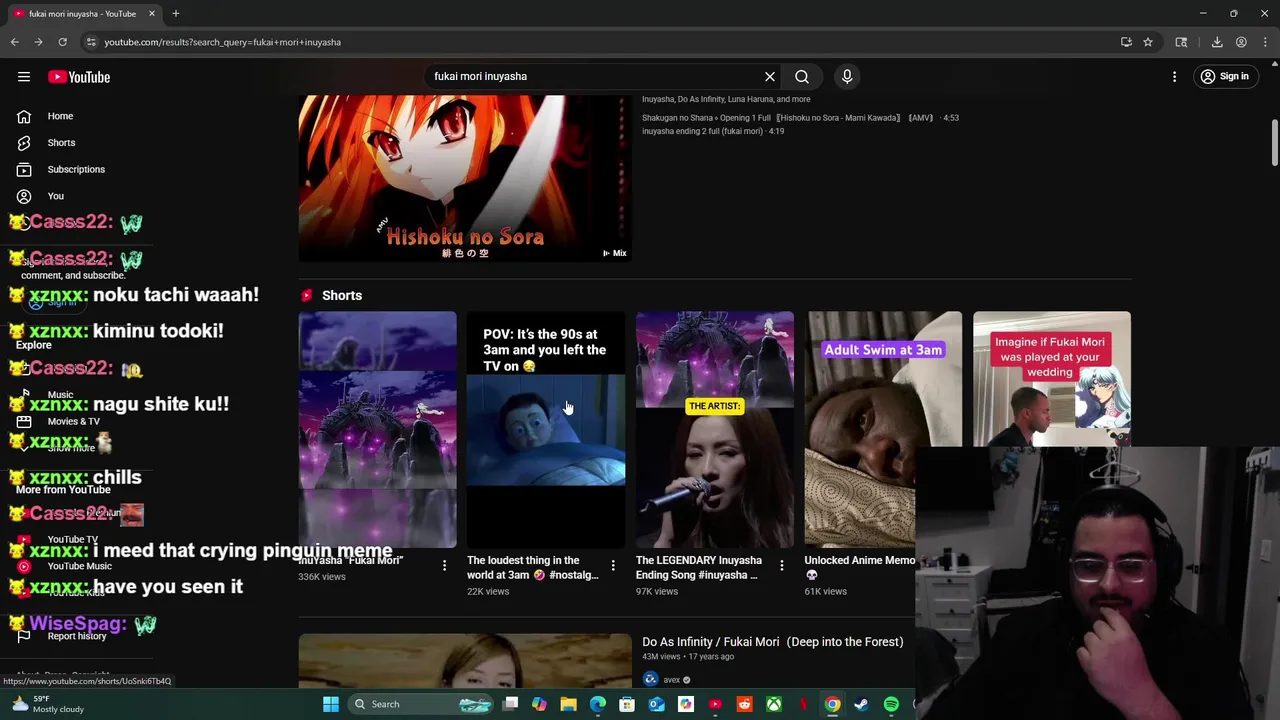Open Xbox app from the taskbar
The image size is (1280, 720).
(774, 704)
